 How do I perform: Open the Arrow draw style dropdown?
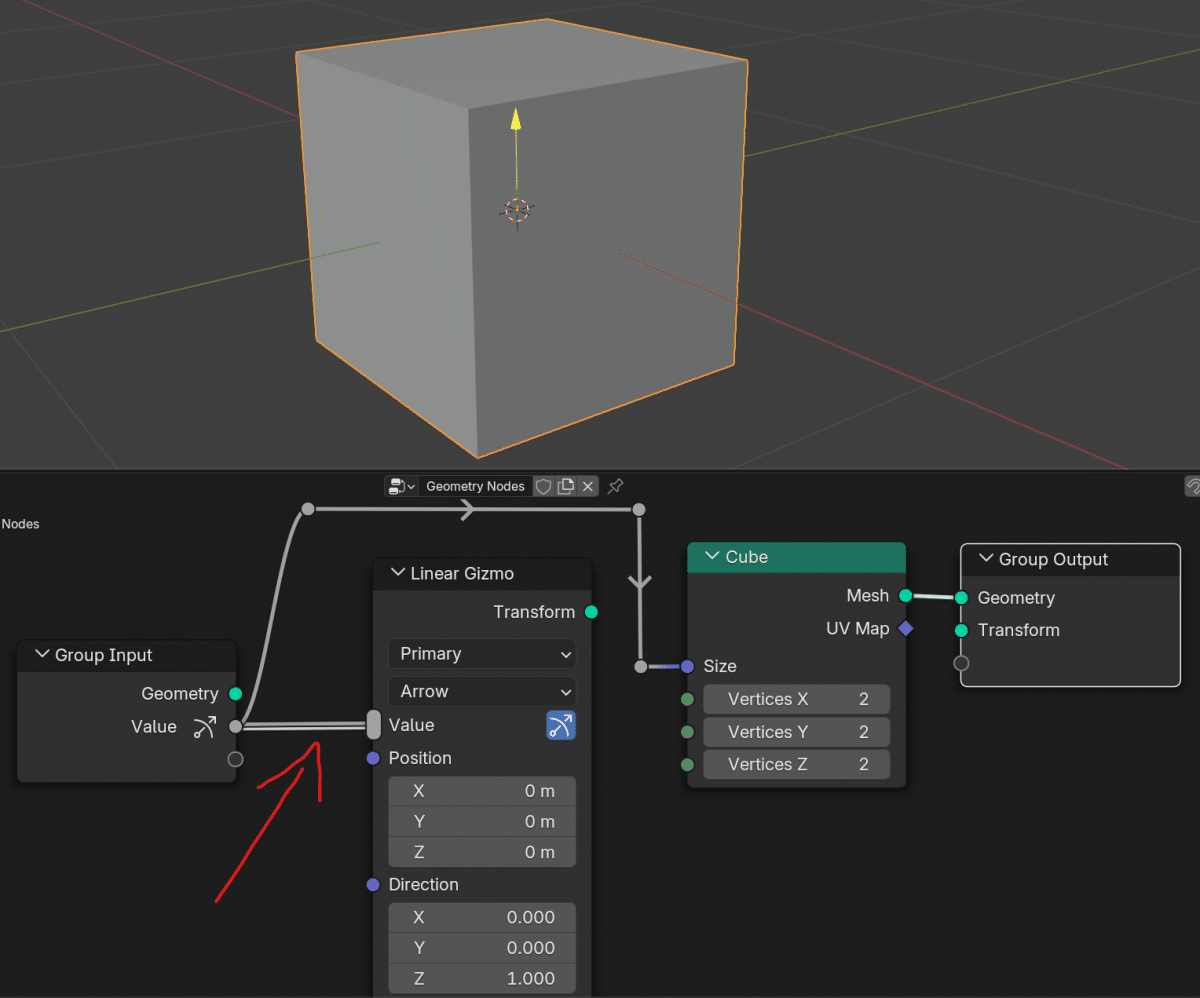pos(482,691)
